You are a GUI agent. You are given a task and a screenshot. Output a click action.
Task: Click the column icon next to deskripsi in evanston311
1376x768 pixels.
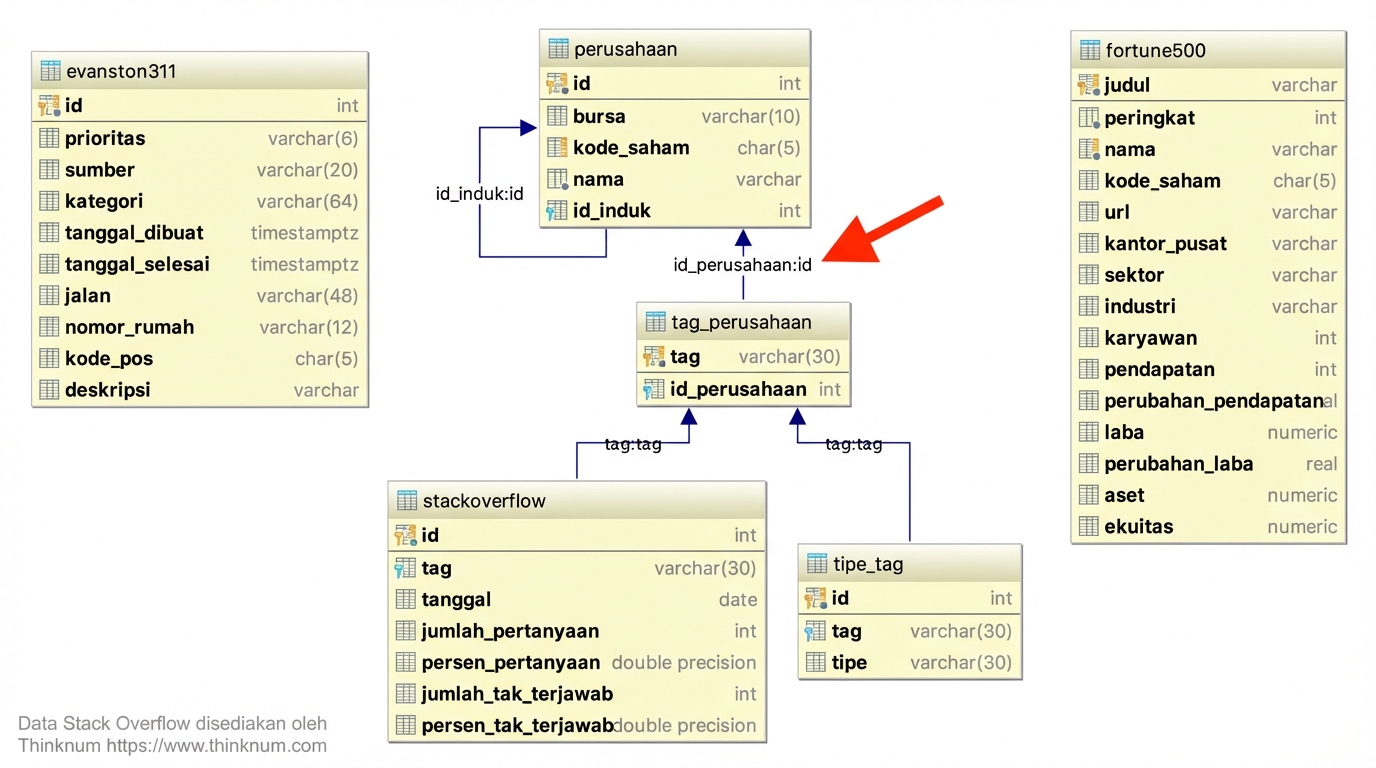point(47,390)
